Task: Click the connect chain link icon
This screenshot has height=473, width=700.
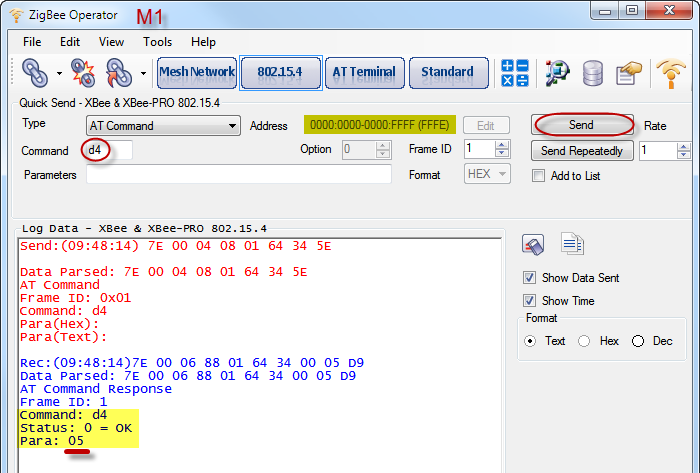Action: coord(35,73)
